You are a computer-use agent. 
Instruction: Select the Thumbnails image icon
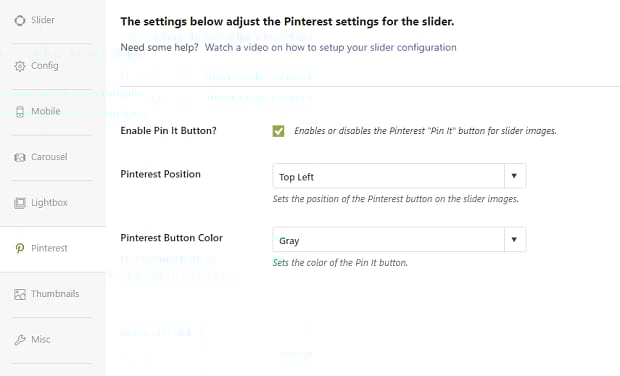pyautogui.click(x=20, y=294)
